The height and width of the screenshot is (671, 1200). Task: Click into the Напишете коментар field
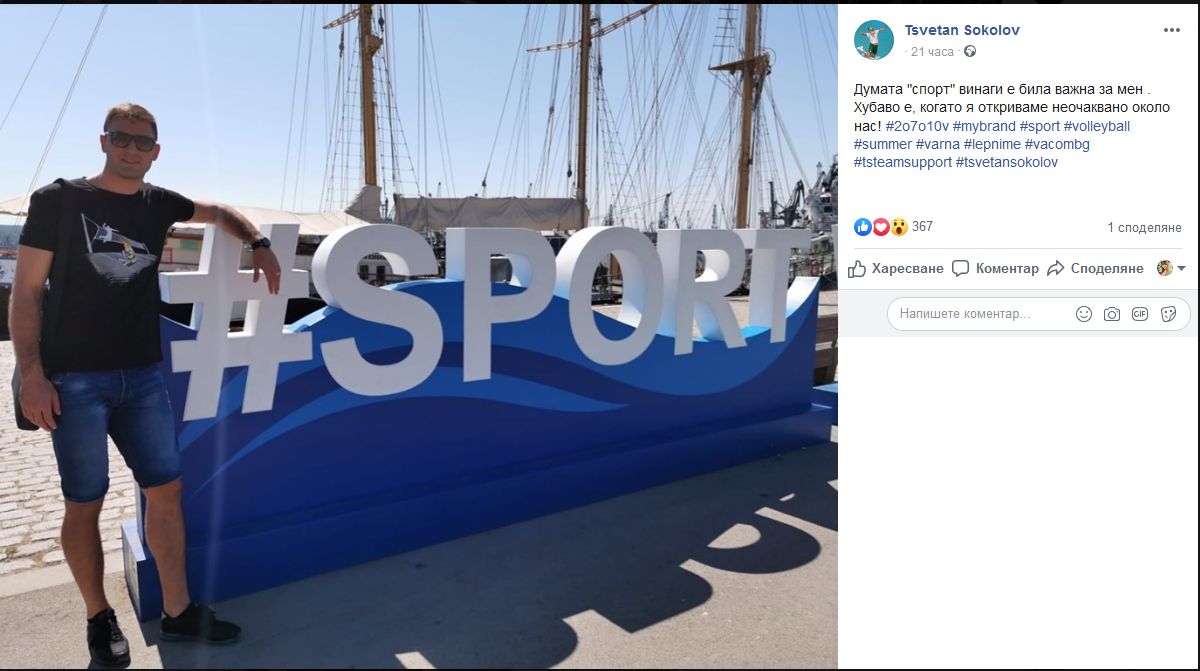(1039, 314)
